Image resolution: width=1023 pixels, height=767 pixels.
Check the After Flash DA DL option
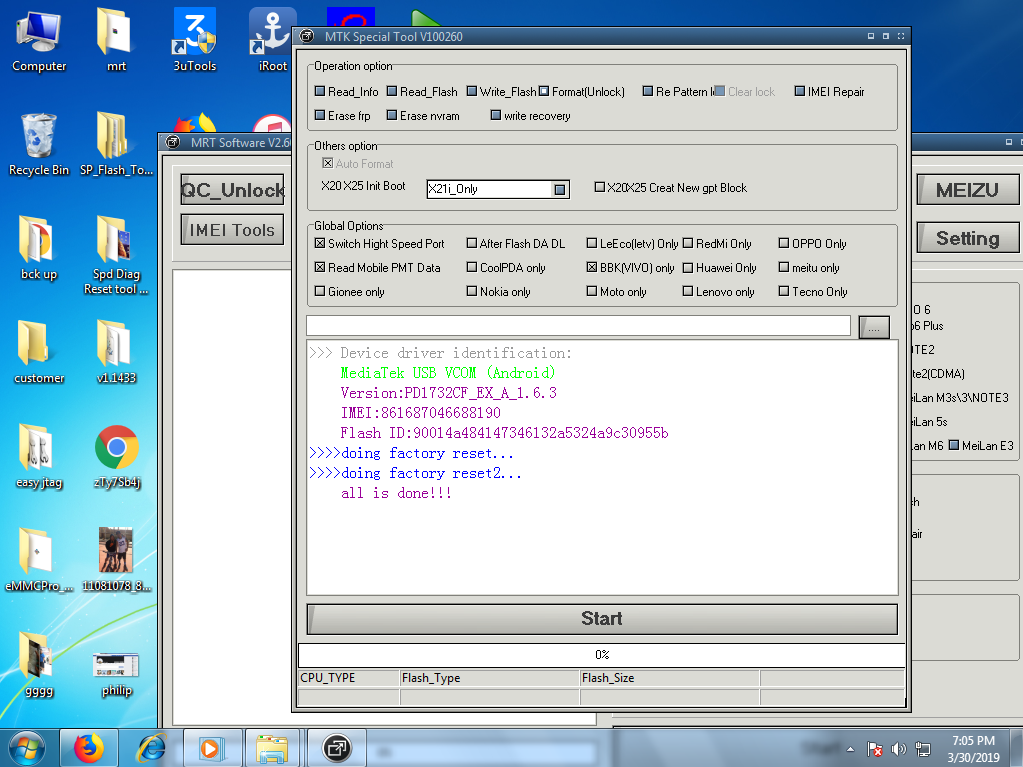pos(472,243)
